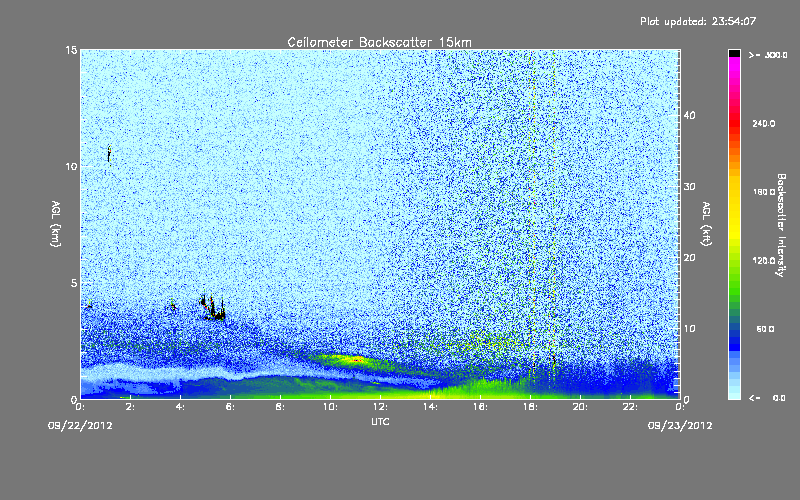Click the "2:" hour tick label
The width and height of the screenshot is (800, 500).
click(x=131, y=407)
